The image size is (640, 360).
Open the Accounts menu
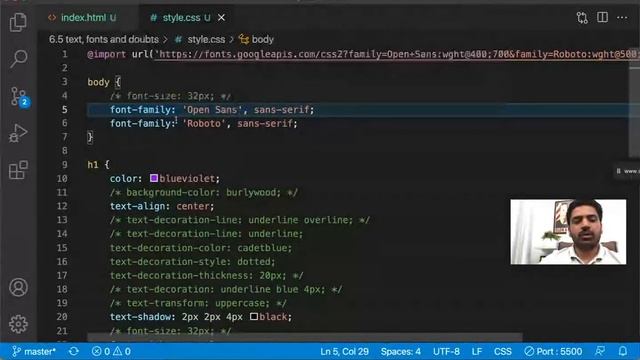point(18,287)
